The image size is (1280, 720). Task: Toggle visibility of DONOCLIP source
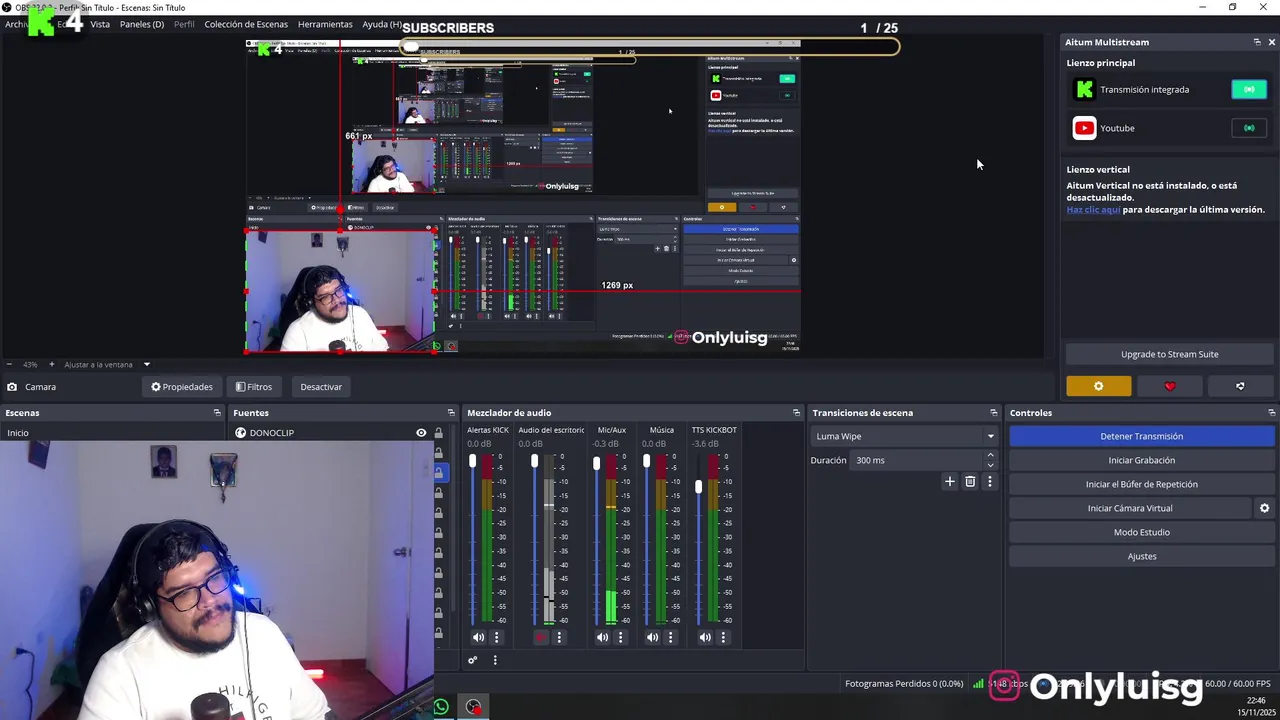pyautogui.click(x=421, y=433)
